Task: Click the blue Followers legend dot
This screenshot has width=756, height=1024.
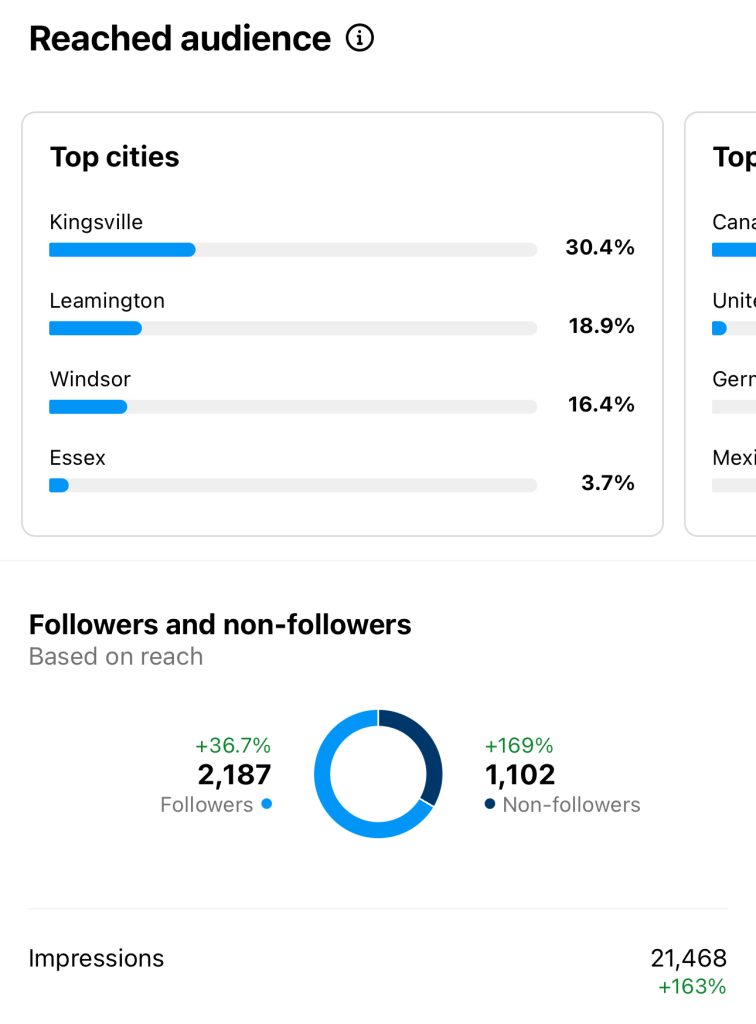Action: pos(266,804)
